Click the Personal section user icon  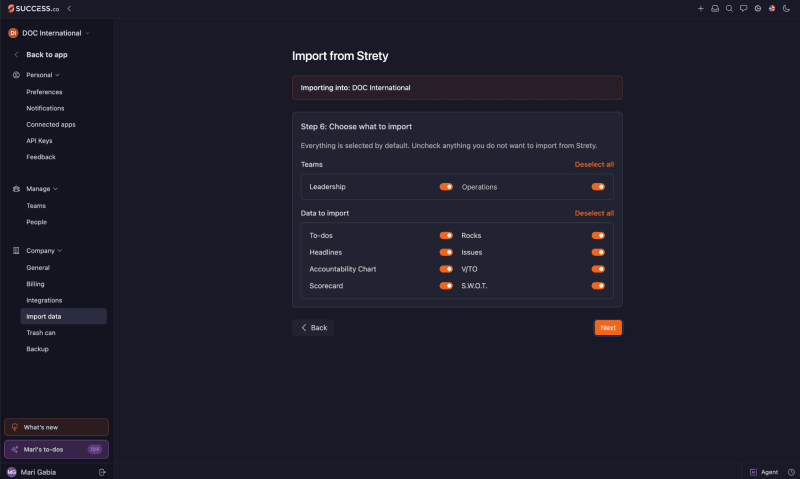point(16,74)
